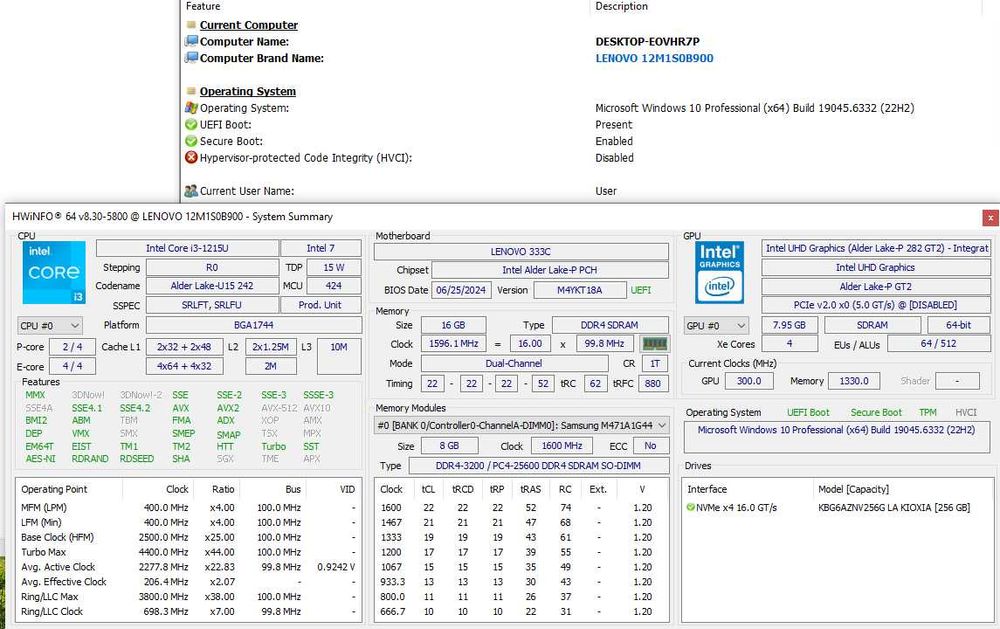
Task: Click the users icon beside Current User Name
Action: click(x=191, y=191)
